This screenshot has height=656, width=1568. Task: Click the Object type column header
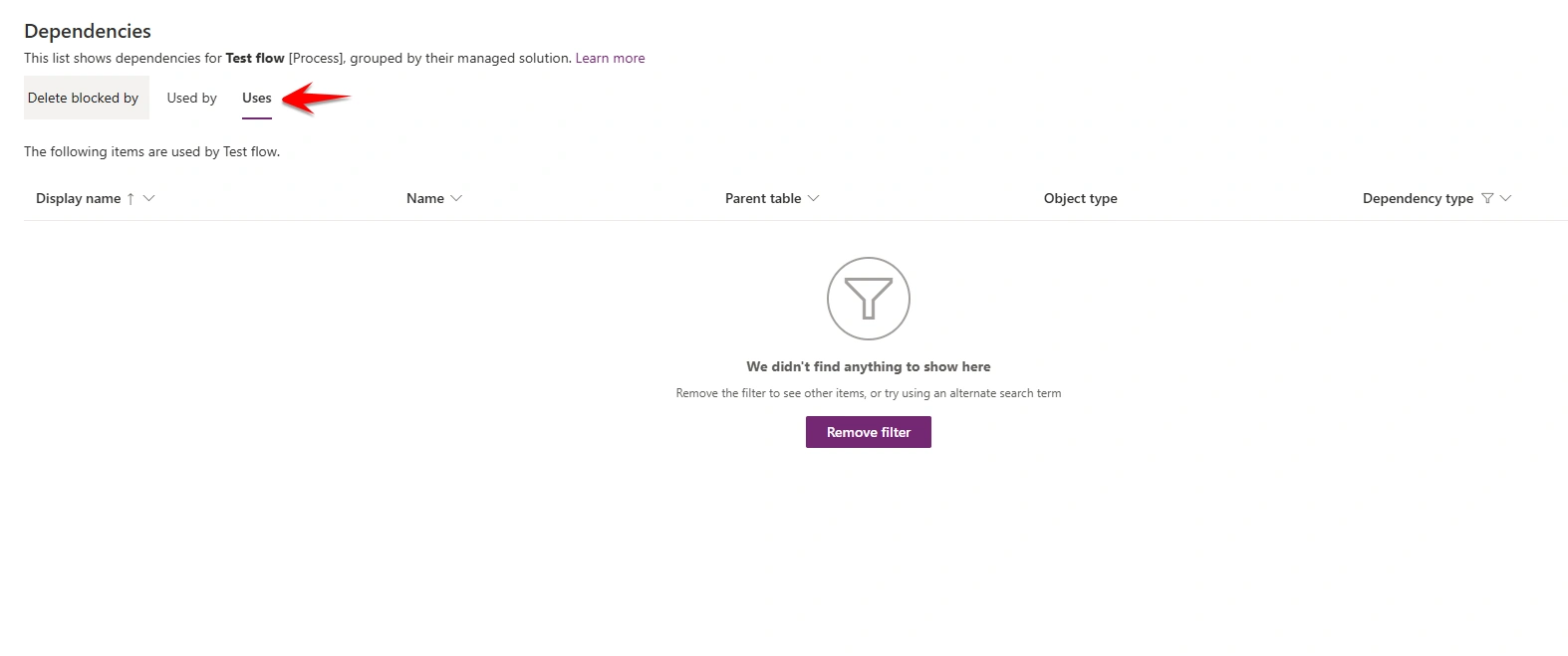[x=1081, y=198]
